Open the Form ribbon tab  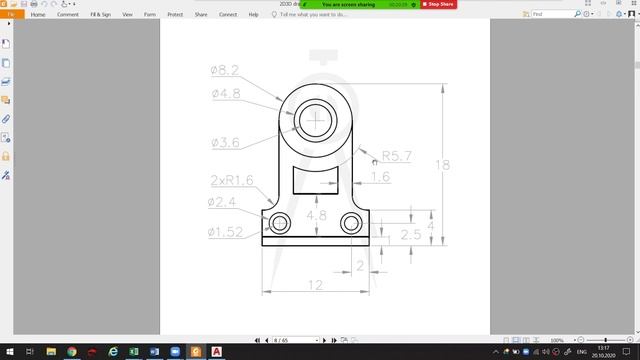150,14
